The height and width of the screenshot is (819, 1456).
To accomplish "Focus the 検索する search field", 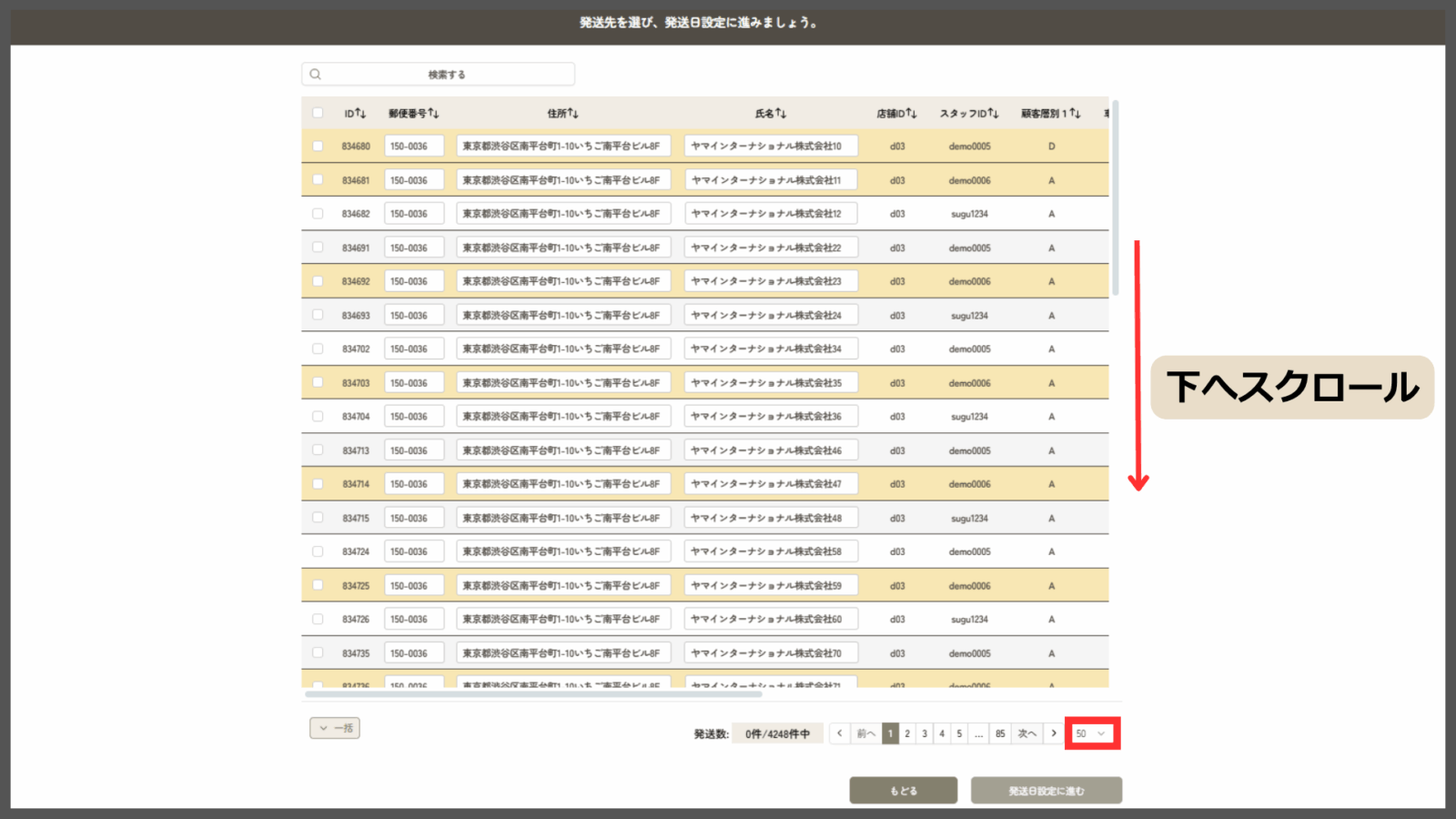I will point(447,75).
